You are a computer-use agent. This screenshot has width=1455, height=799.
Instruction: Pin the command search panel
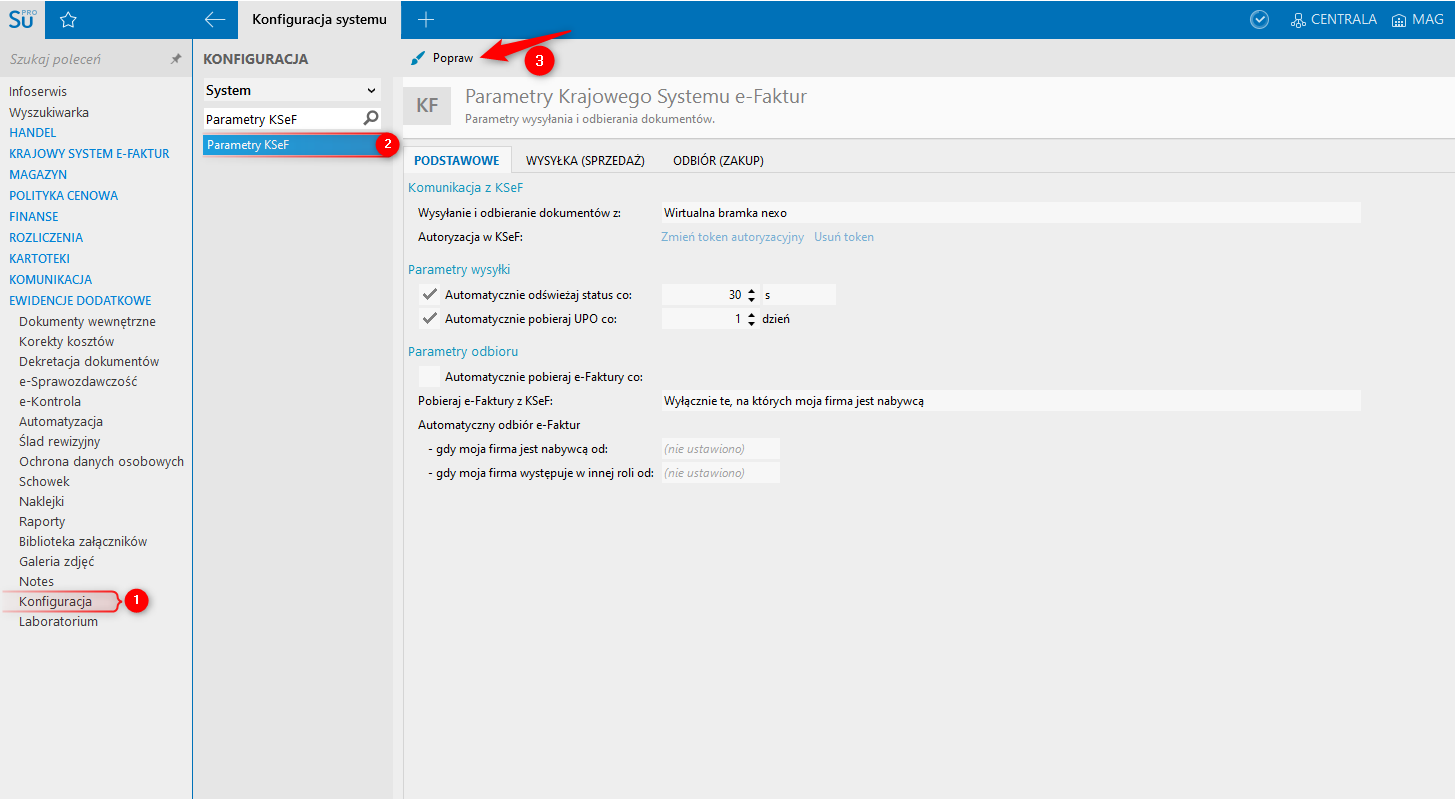pos(176,59)
